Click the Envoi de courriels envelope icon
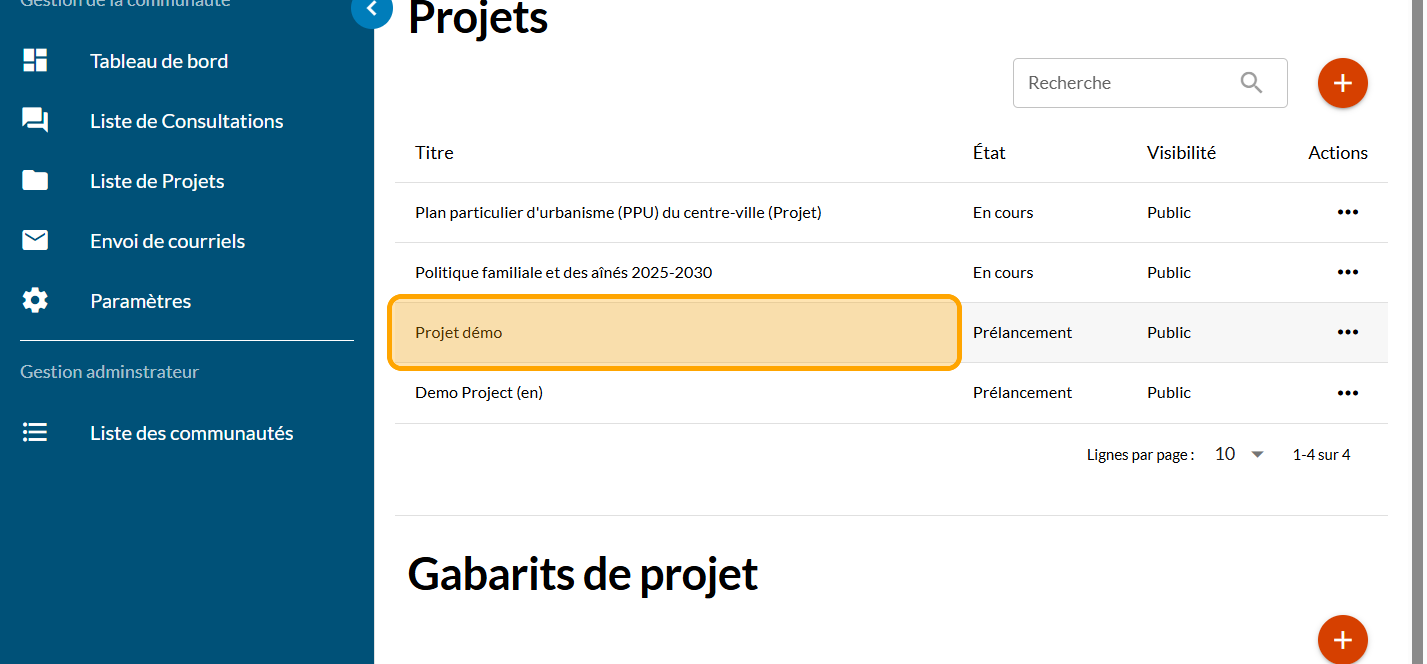1427x664 pixels. [x=35, y=241]
